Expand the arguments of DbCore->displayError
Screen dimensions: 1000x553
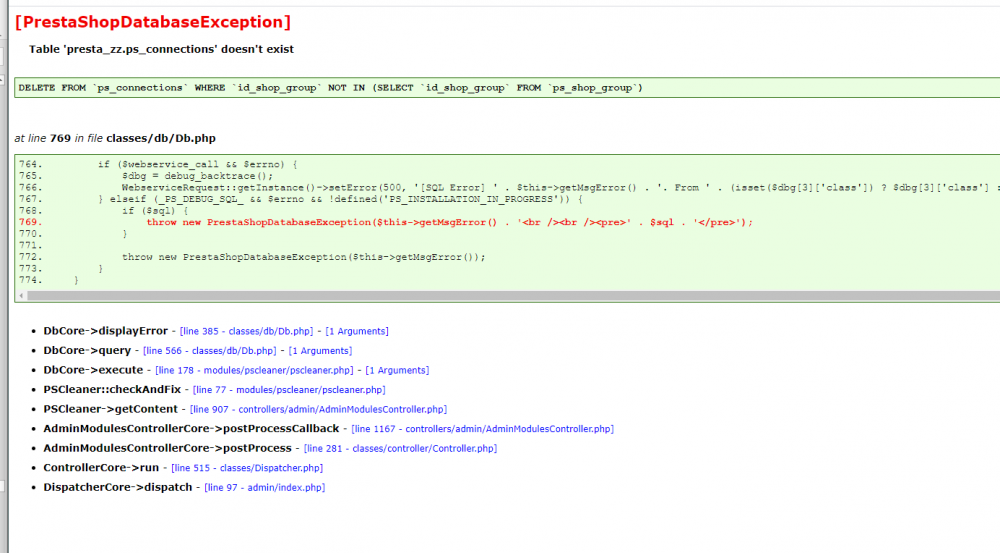click(357, 331)
